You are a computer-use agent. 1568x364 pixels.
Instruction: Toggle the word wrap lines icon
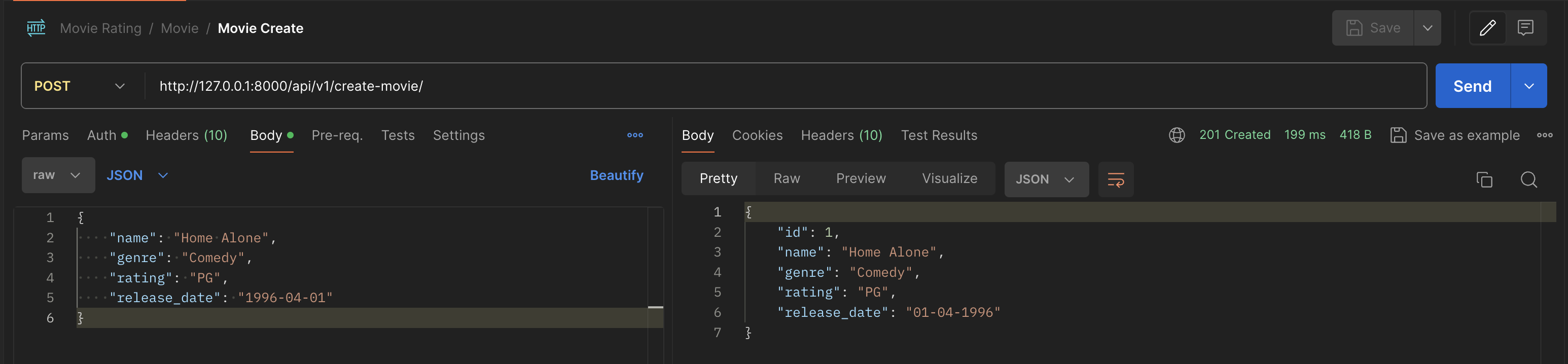(x=1115, y=179)
